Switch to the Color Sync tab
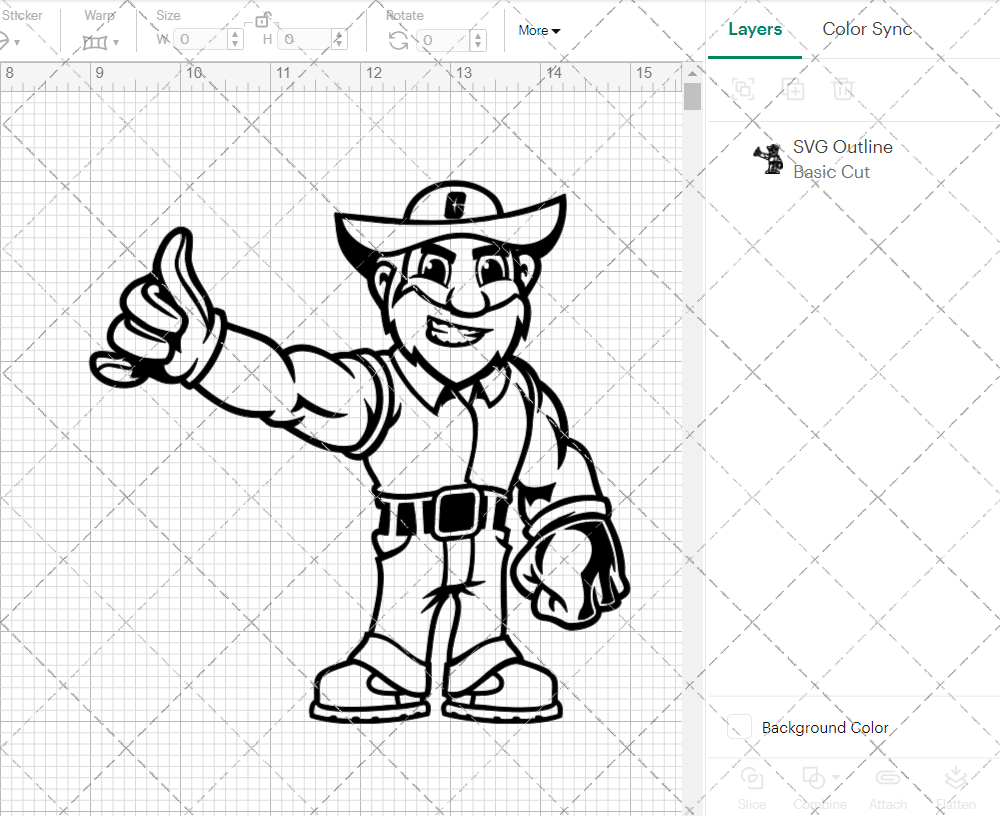This screenshot has width=1000, height=816. point(867,29)
